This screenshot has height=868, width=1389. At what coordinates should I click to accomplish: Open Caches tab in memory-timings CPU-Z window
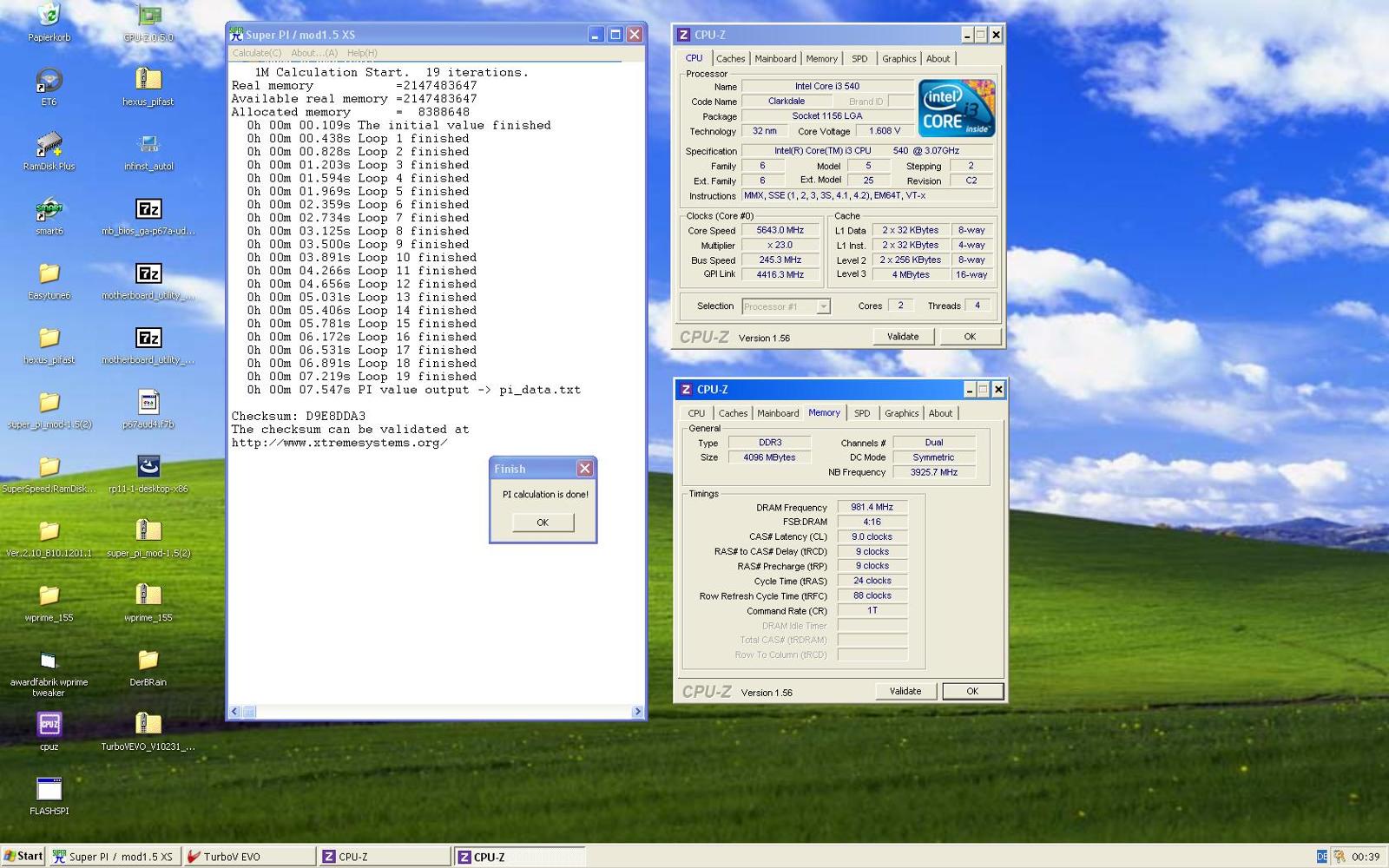[733, 413]
